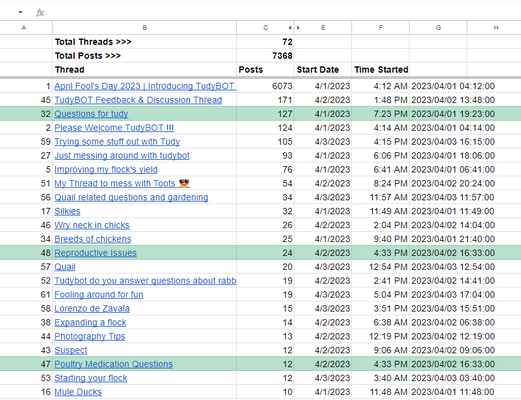This screenshot has width=521, height=400.
Task: Select the Start Date header cell
Action: click(323, 70)
